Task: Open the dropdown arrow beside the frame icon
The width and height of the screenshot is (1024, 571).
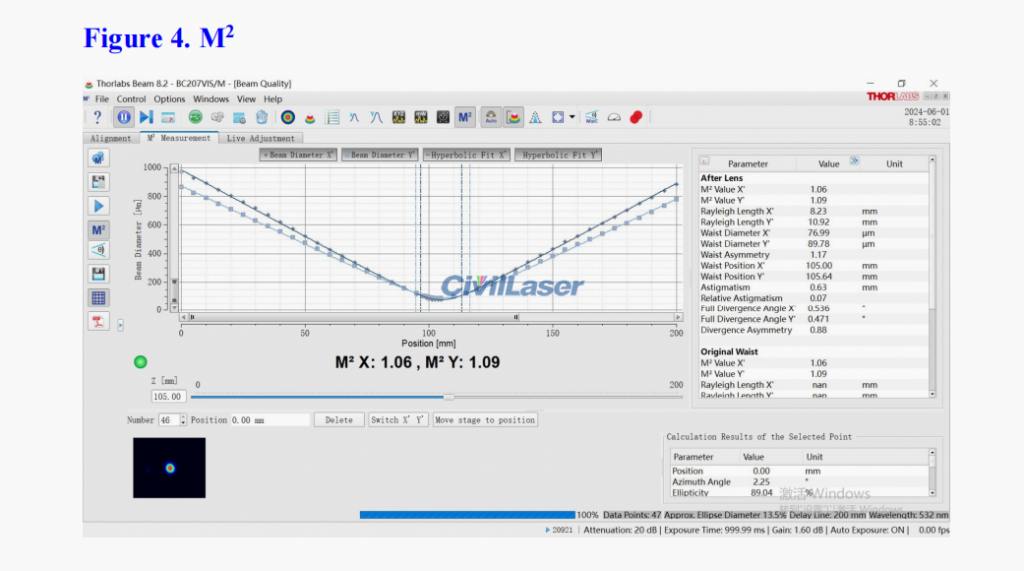Action: pos(572,117)
